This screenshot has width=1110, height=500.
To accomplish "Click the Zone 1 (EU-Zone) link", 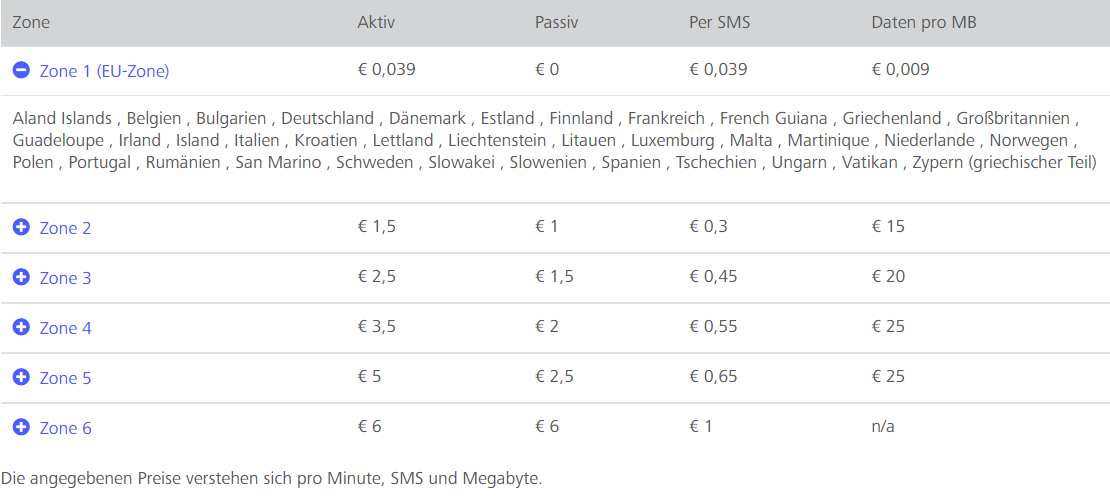I will pyautogui.click(x=104, y=71).
